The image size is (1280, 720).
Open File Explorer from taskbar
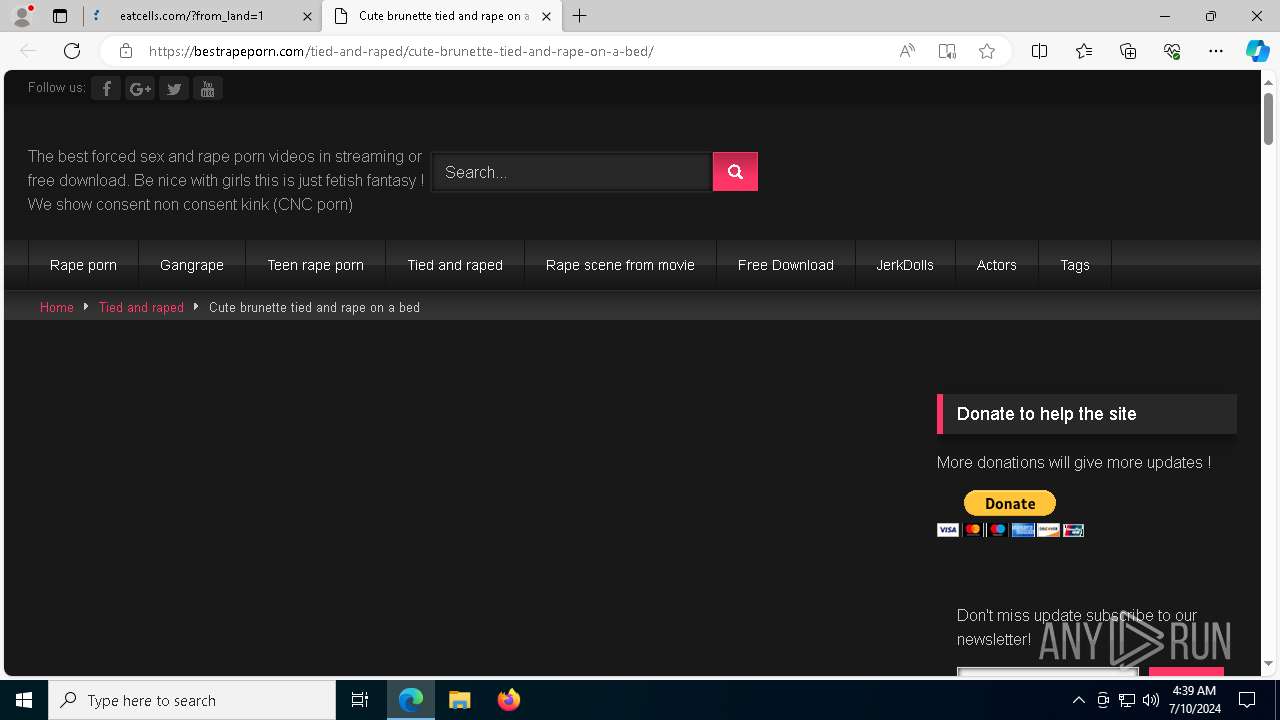click(x=460, y=700)
